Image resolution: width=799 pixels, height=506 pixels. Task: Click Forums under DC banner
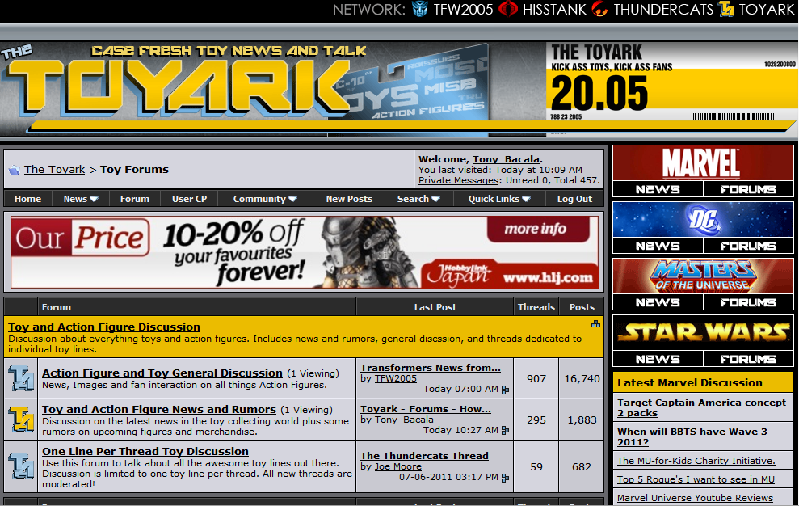point(748,246)
